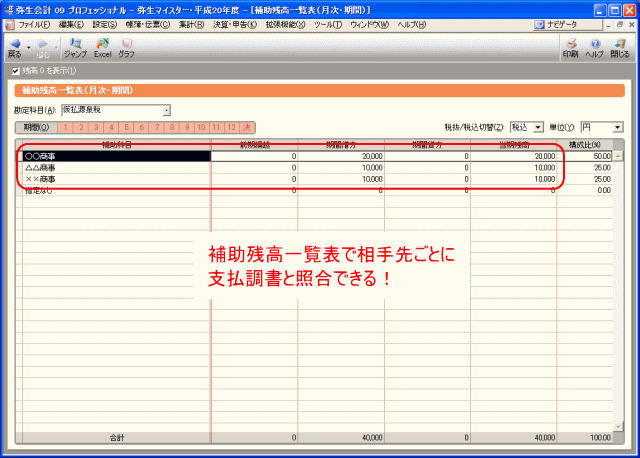Image resolution: width=640 pixels, height=458 pixels.
Task: Select the 期間(O) button
Action: 36,127
